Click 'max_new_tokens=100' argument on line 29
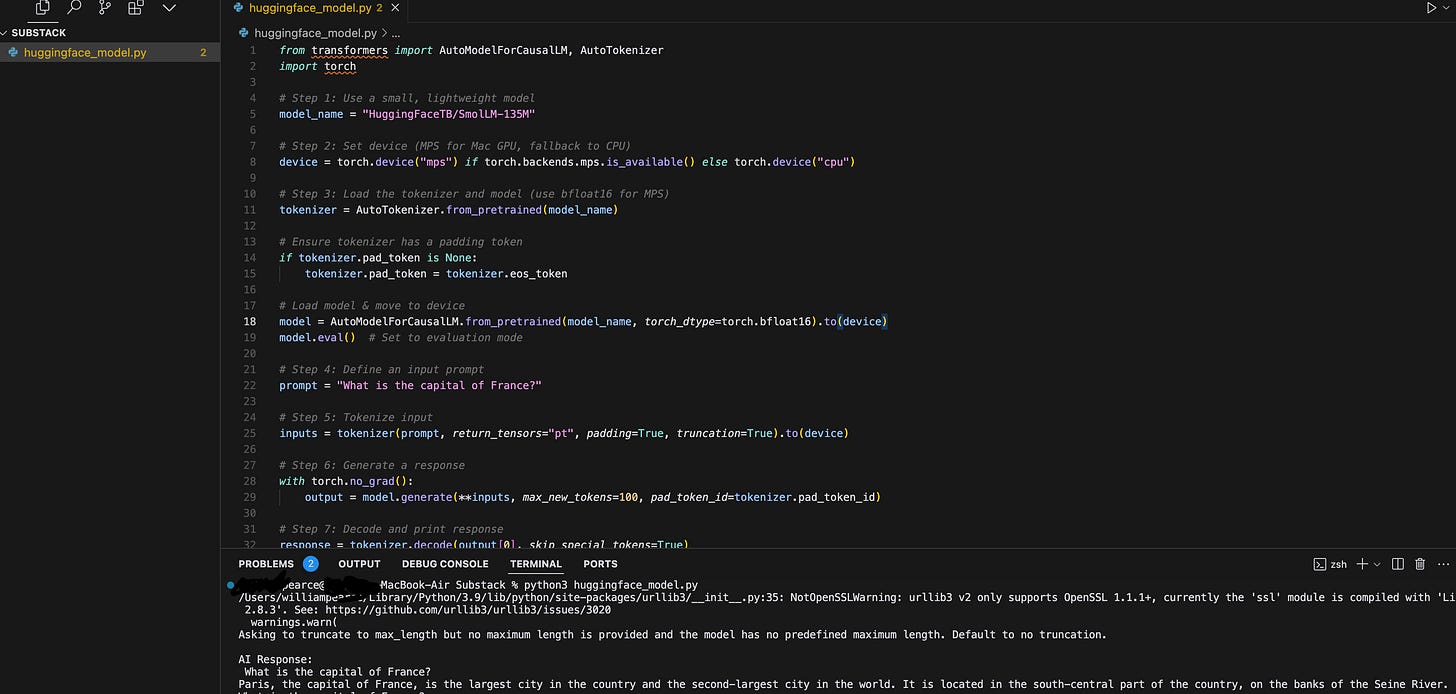 click(x=580, y=497)
